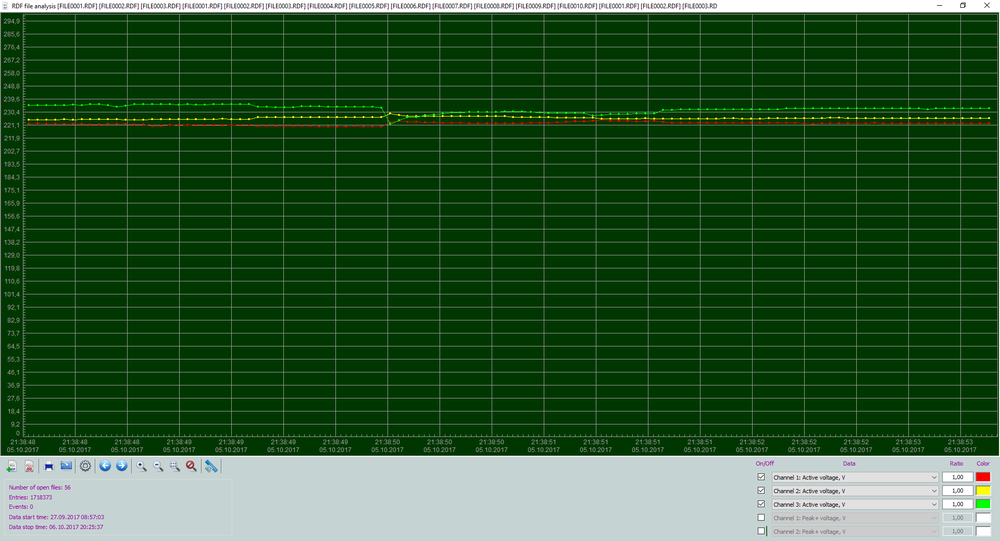Click the 'Number of open files: 56' text
Screen dimensions: 1000x541
(x=40, y=487)
